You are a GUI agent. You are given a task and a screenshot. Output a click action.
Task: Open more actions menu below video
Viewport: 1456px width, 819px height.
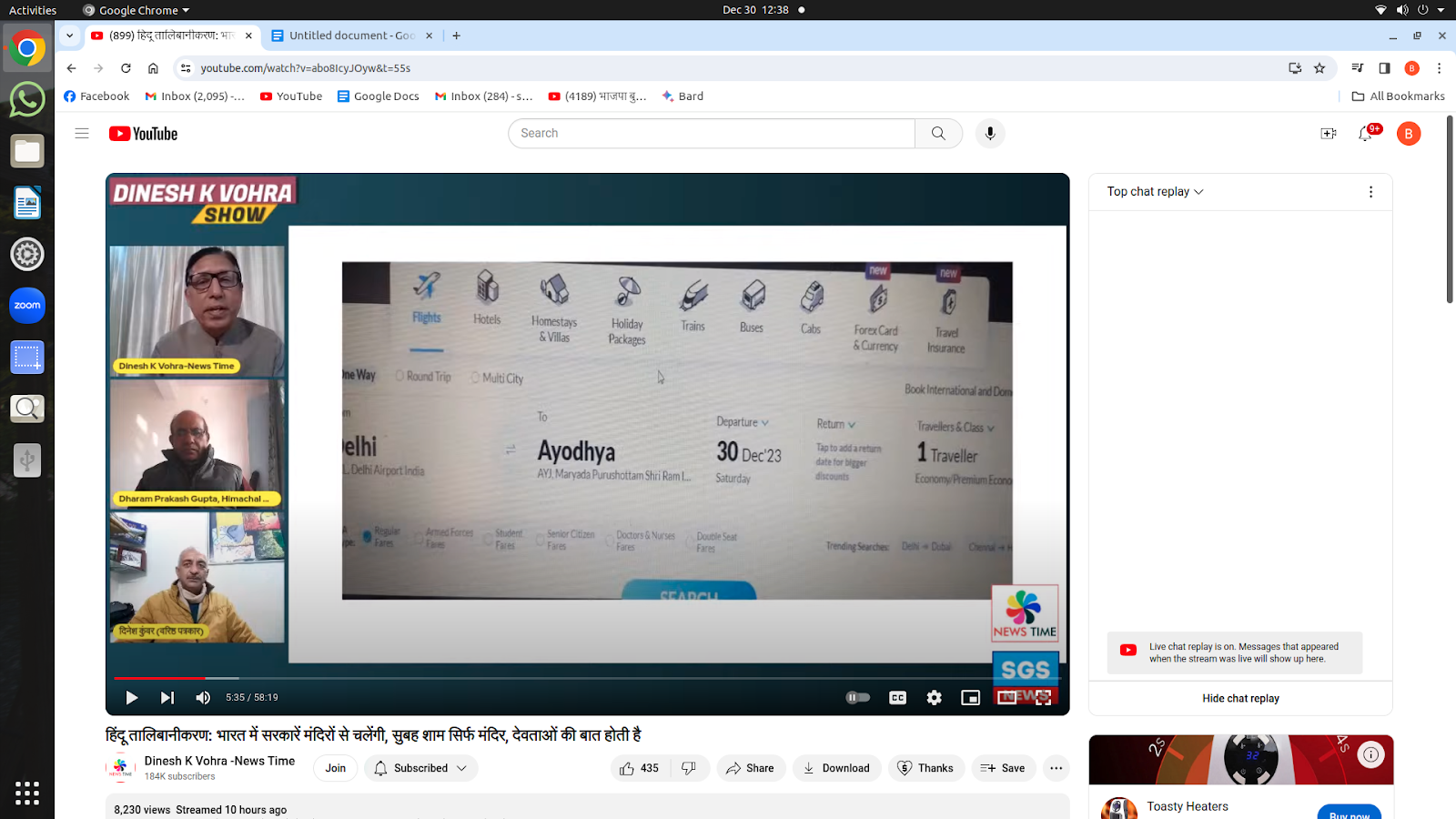click(x=1056, y=768)
